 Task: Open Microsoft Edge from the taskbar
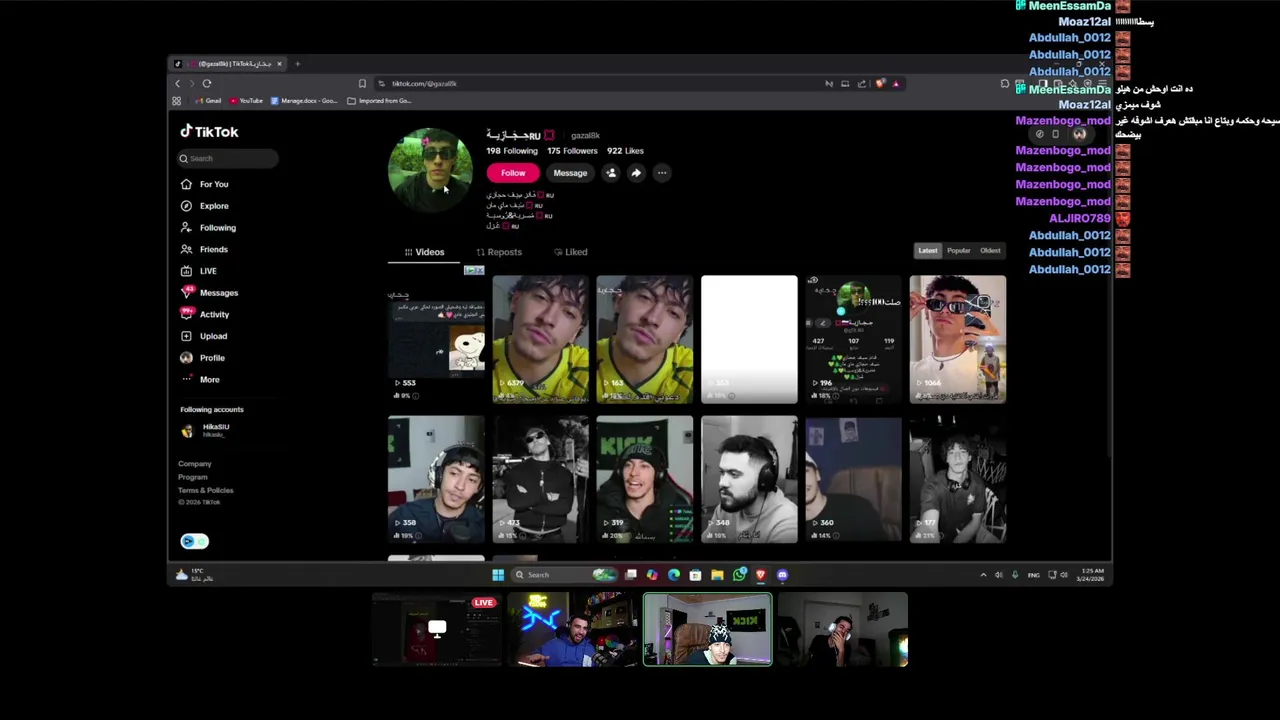click(674, 575)
